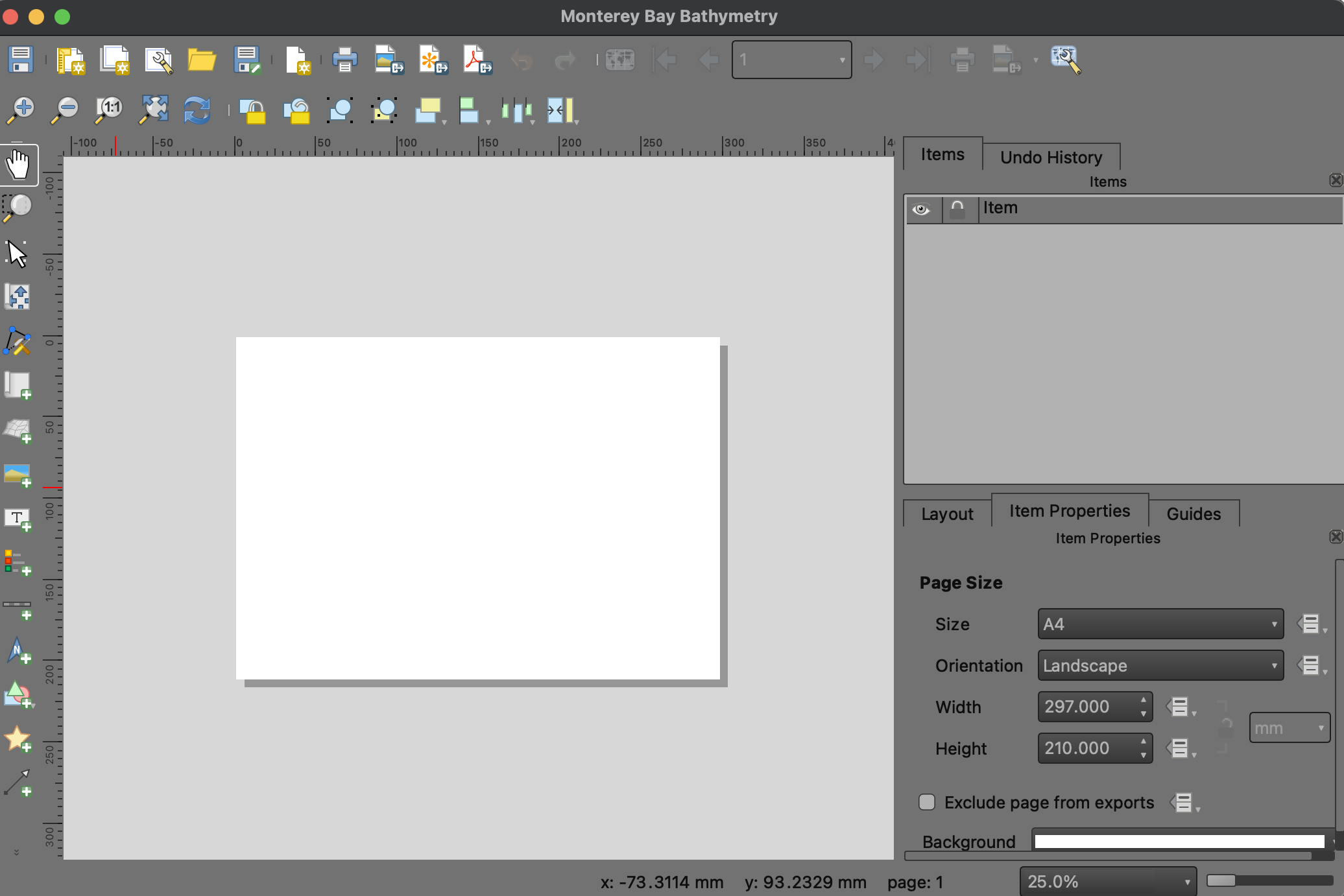Toggle exclude page from exports checkbox
This screenshot has height=896, width=1344.
(x=927, y=802)
